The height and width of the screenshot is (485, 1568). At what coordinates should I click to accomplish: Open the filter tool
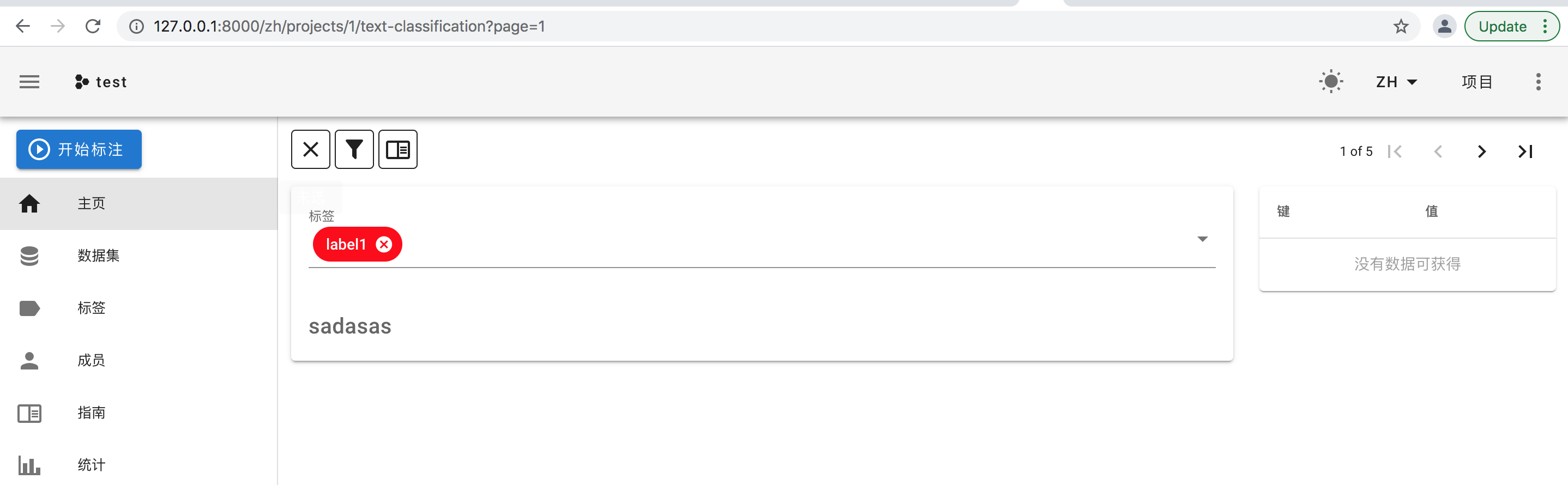point(354,149)
